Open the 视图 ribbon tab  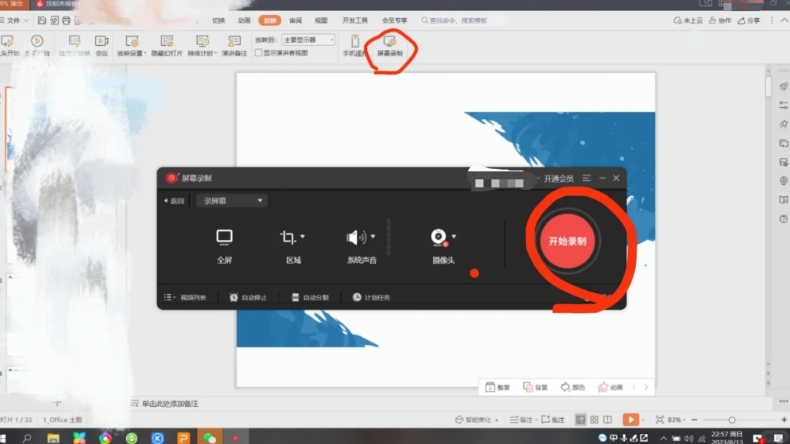point(321,20)
